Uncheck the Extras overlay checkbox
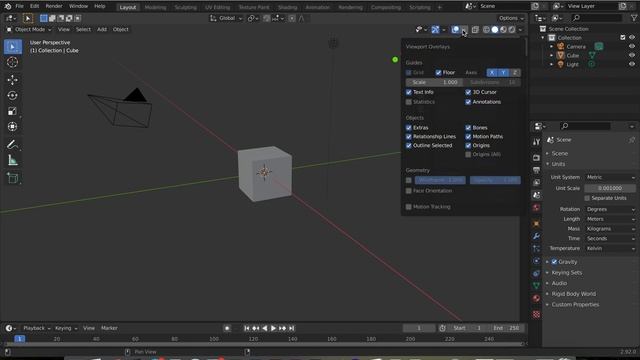This screenshot has height=360, width=640. tap(409, 128)
